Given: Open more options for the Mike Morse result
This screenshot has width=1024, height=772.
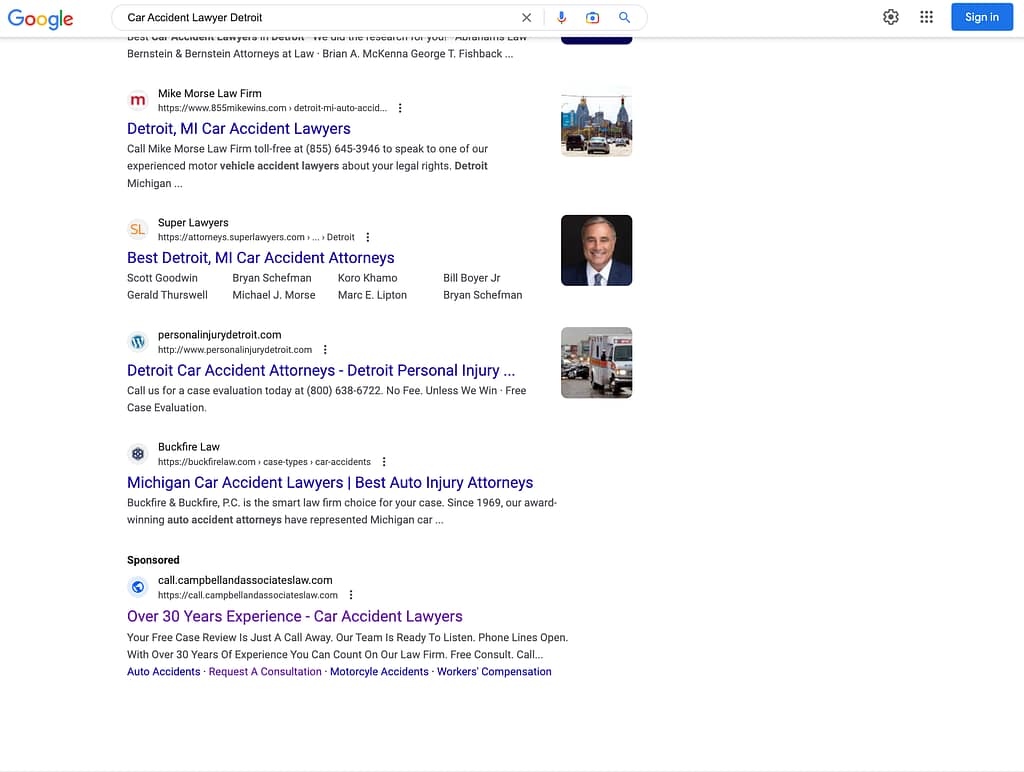Looking at the screenshot, I should point(400,108).
